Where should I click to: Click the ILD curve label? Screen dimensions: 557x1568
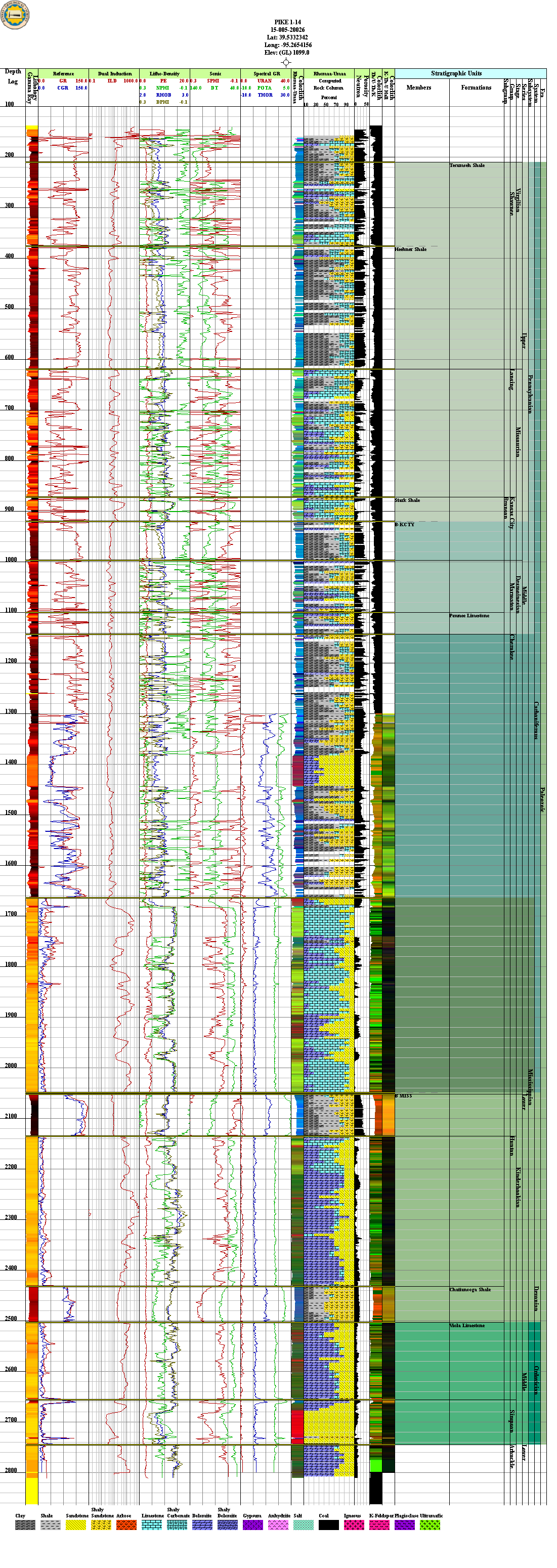[x=112, y=81]
